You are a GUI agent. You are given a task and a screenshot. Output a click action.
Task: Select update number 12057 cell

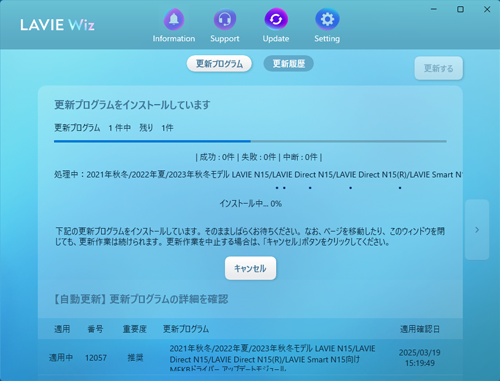(x=96, y=358)
